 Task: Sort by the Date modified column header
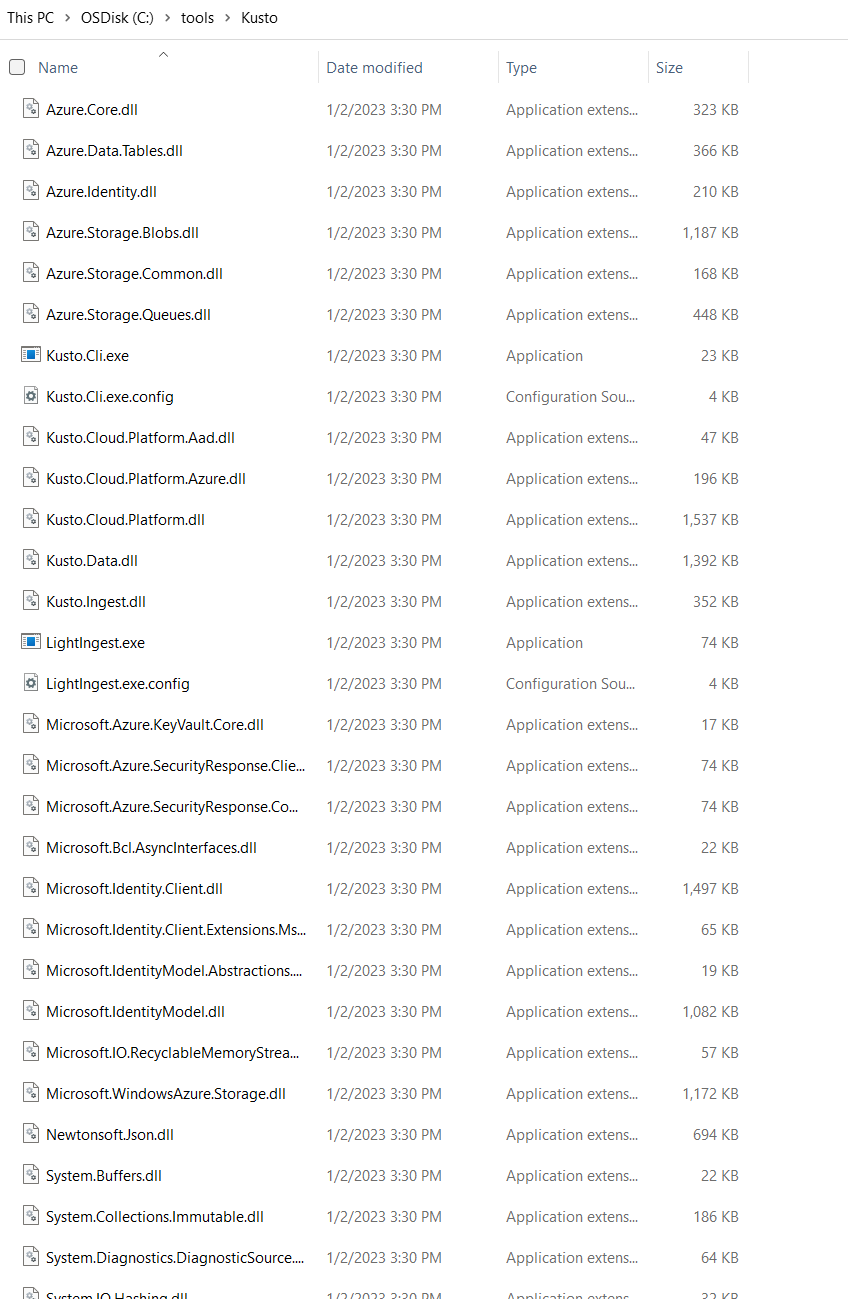375,68
